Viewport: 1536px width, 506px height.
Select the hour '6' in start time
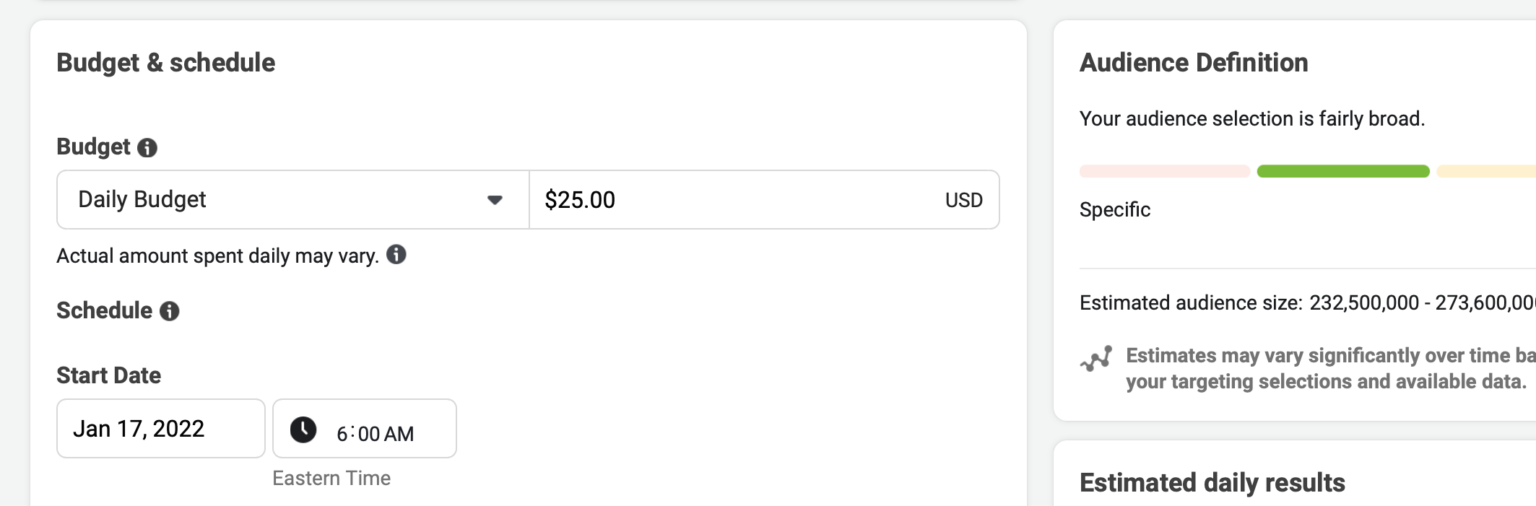(x=342, y=434)
